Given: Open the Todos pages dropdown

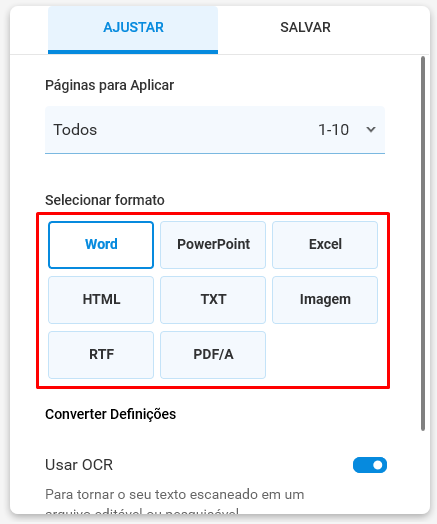Looking at the screenshot, I should coord(215,130).
